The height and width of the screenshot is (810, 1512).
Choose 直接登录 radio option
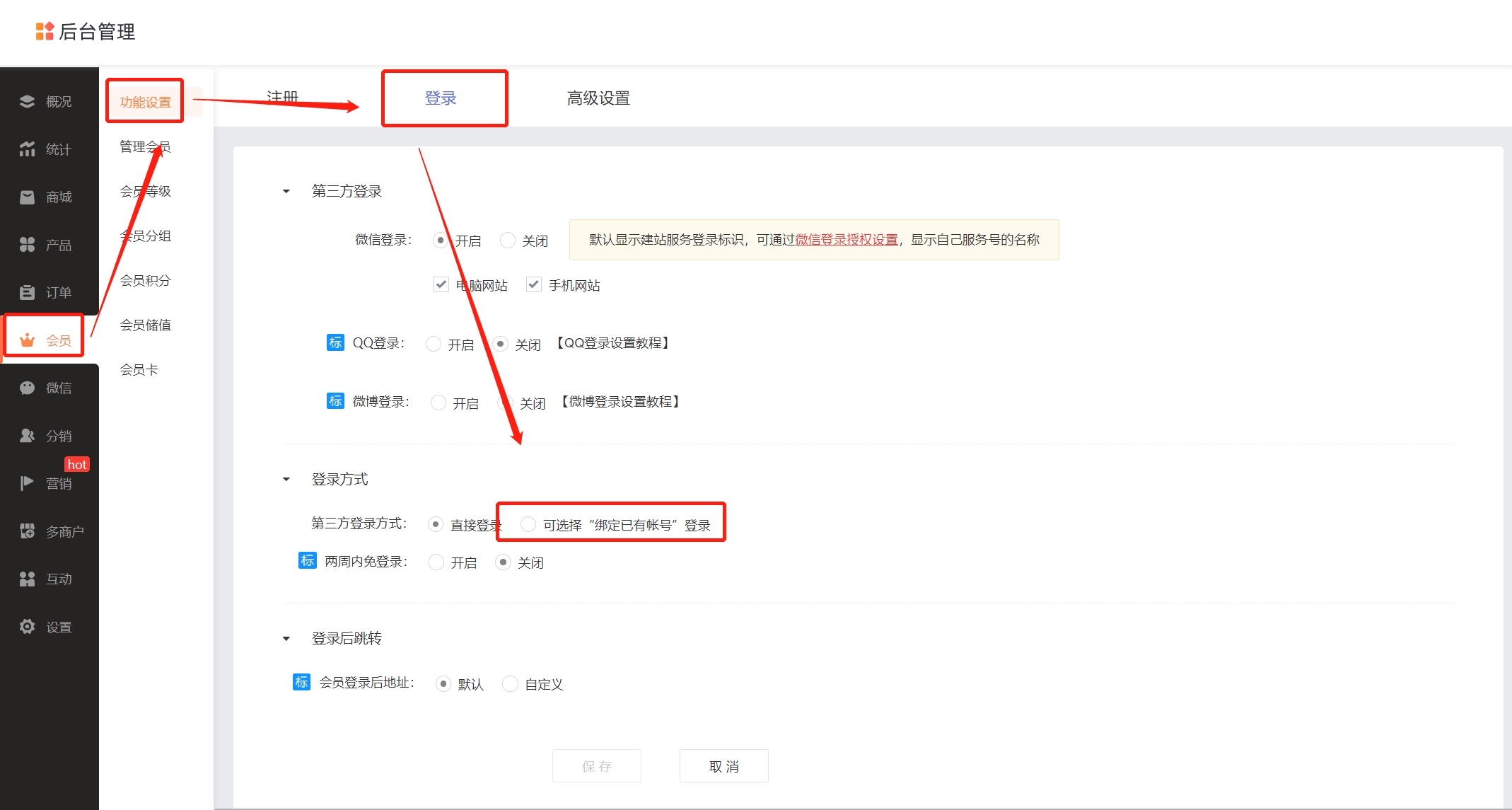(436, 524)
